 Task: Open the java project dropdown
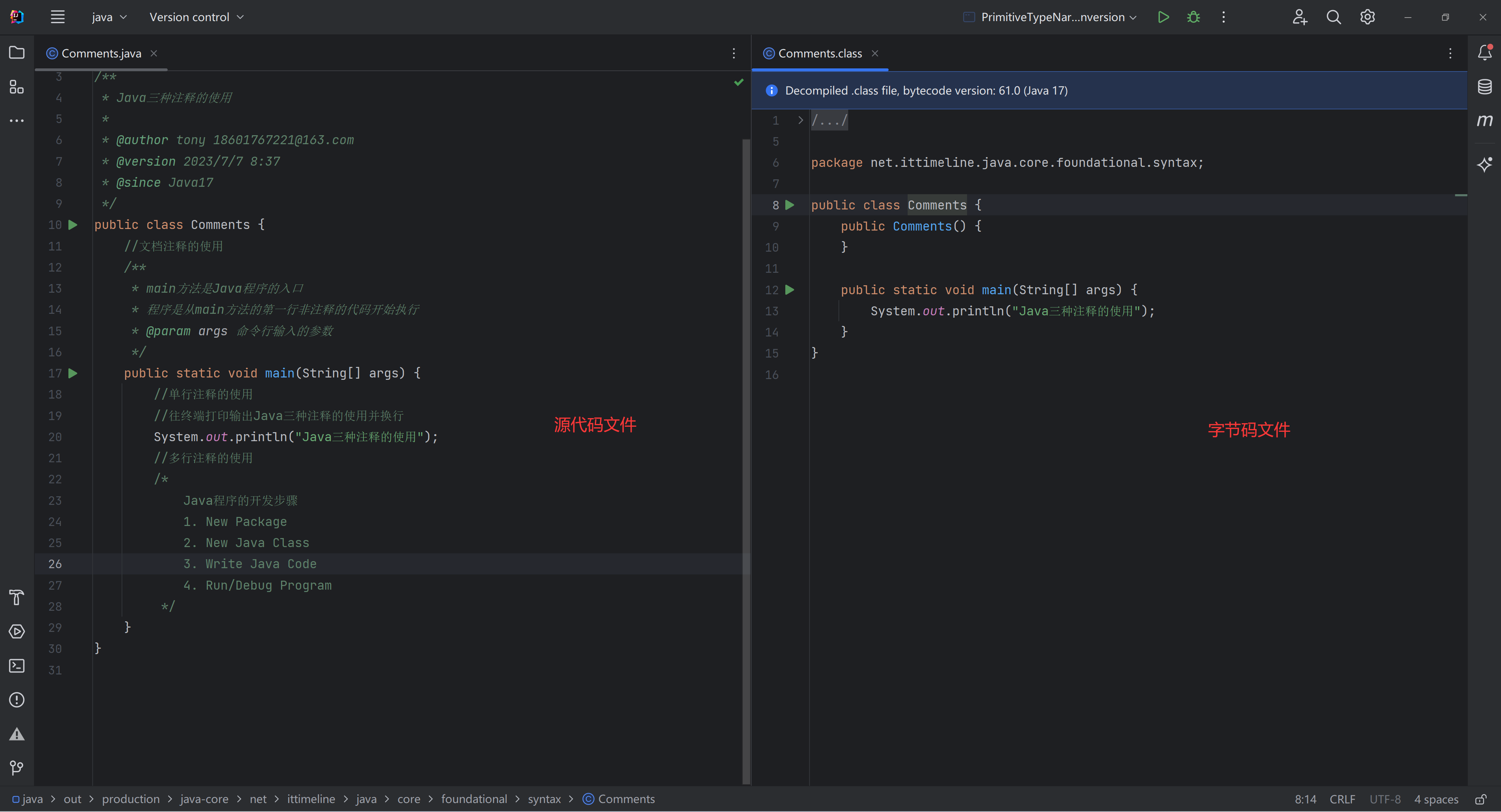(109, 17)
